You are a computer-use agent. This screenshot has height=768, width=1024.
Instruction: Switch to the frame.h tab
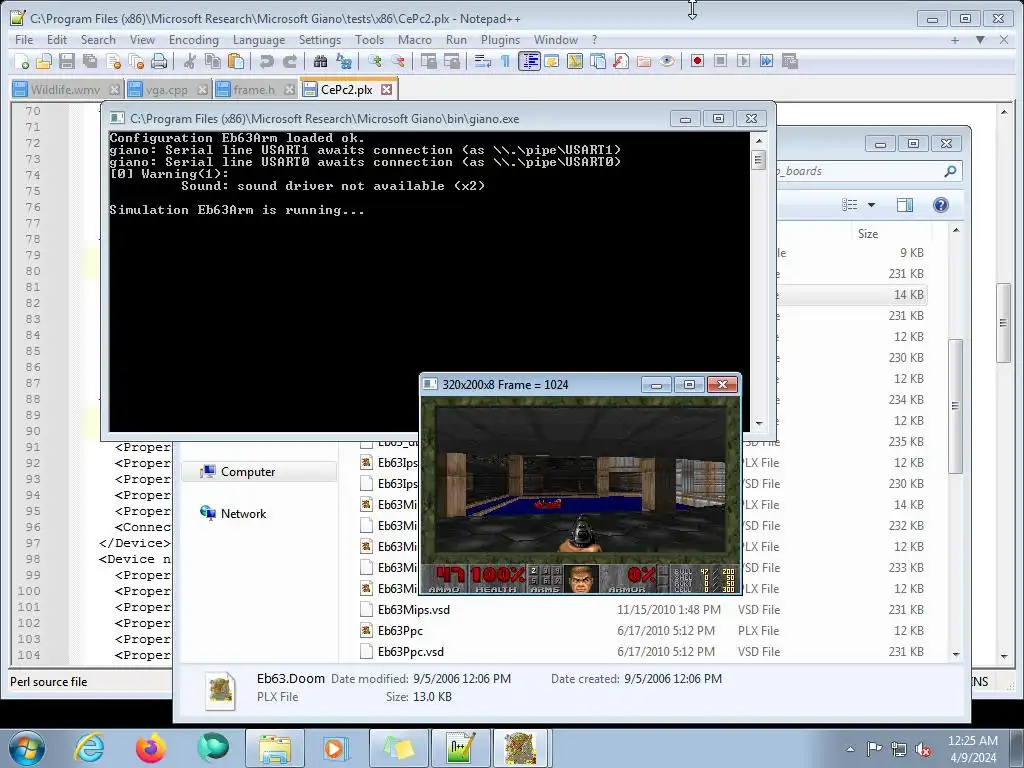(254, 89)
